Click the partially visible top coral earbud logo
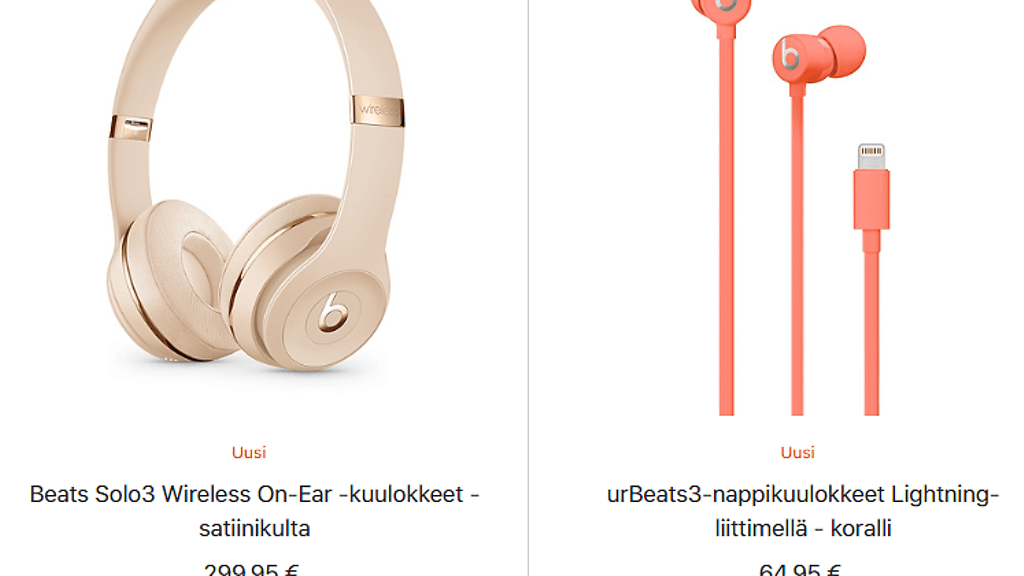The height and width of the screenshot is (576, 1024). 725,5
